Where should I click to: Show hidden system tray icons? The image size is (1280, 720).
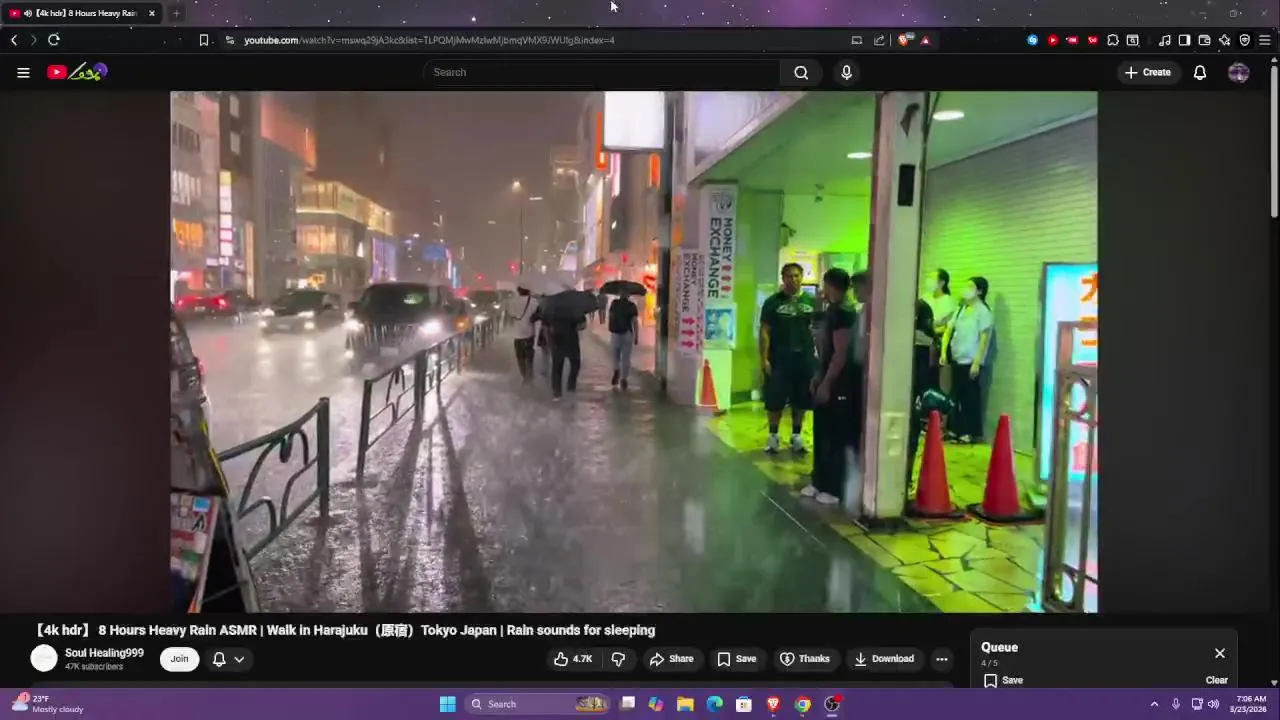[1154, 704]
